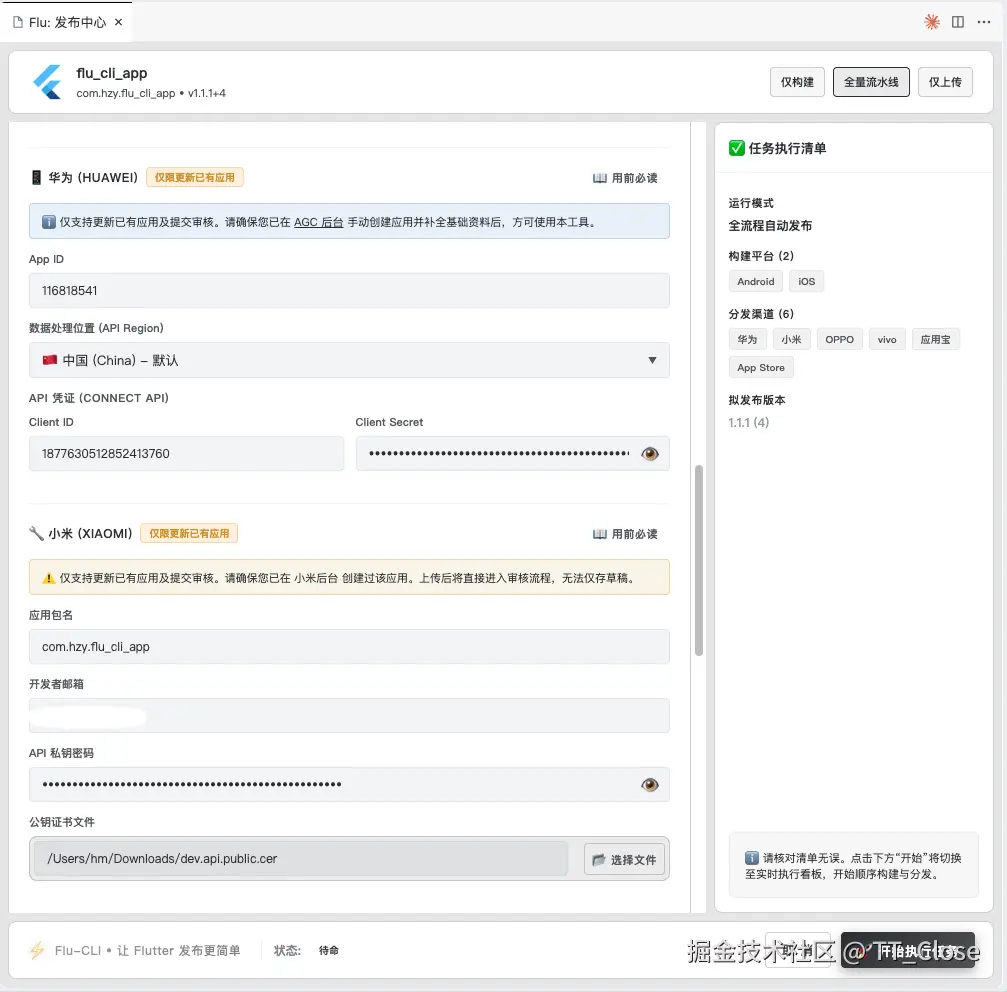The width and height of the screenshot is (1007, 992).
Task: Click the API 私钥密码 field
Action: (x=349, y=785)
